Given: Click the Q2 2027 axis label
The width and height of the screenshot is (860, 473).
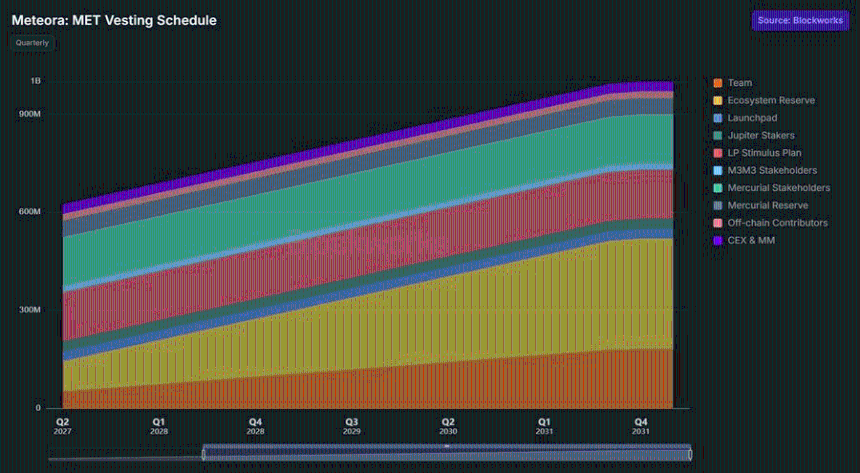Looking at the screenshot, I should coord(63,426).
